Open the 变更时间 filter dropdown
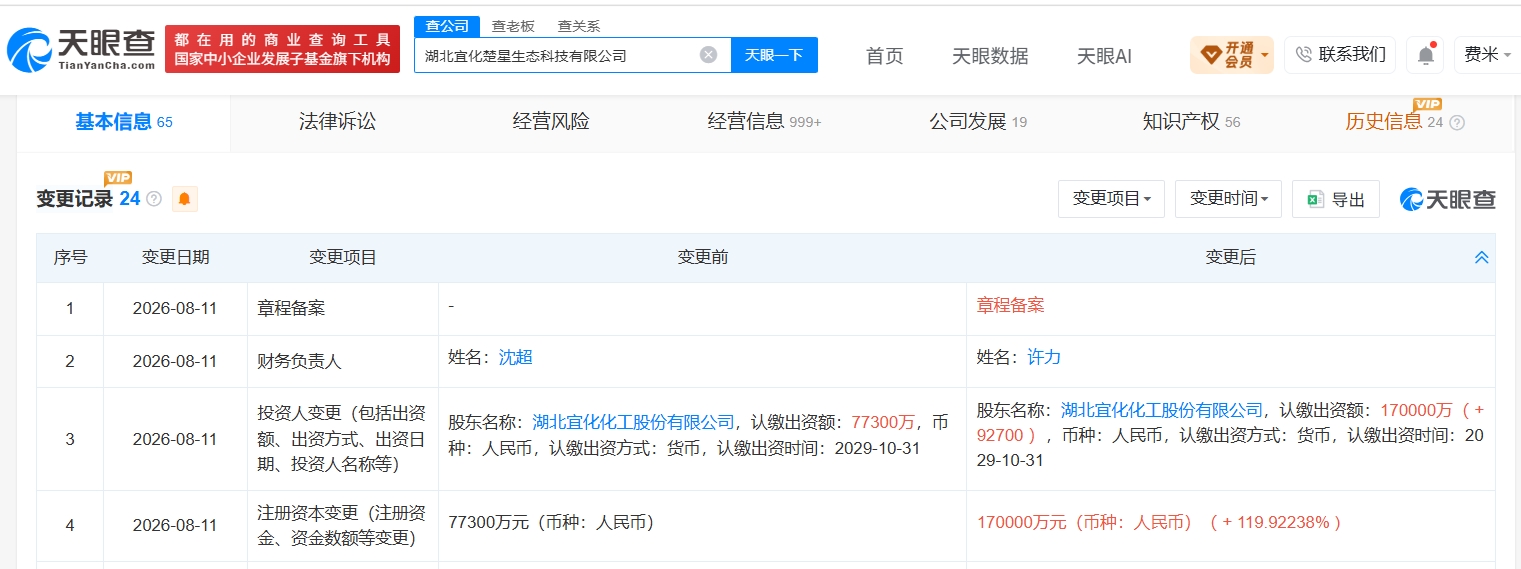 point(1229,199)
